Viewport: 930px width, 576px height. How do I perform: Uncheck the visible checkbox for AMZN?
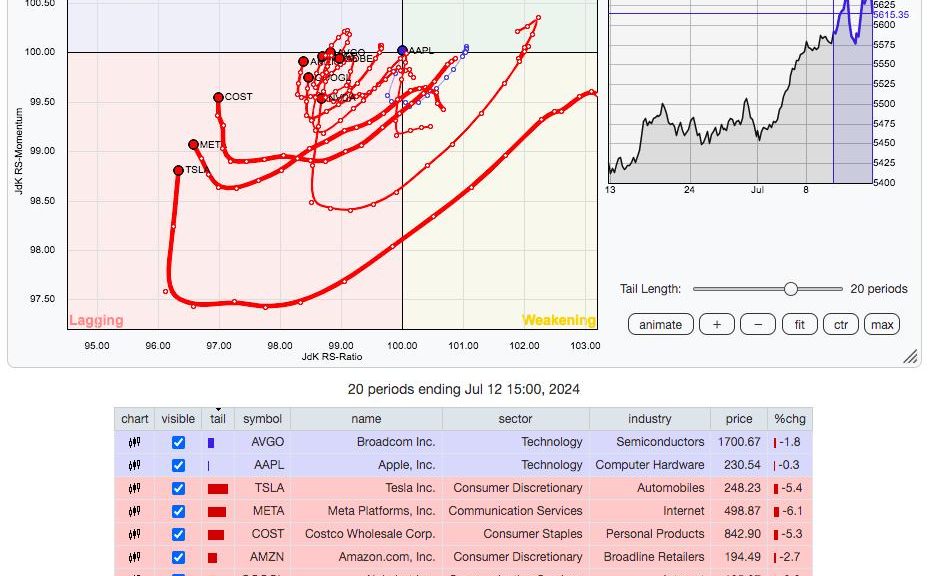coord(178,558)
